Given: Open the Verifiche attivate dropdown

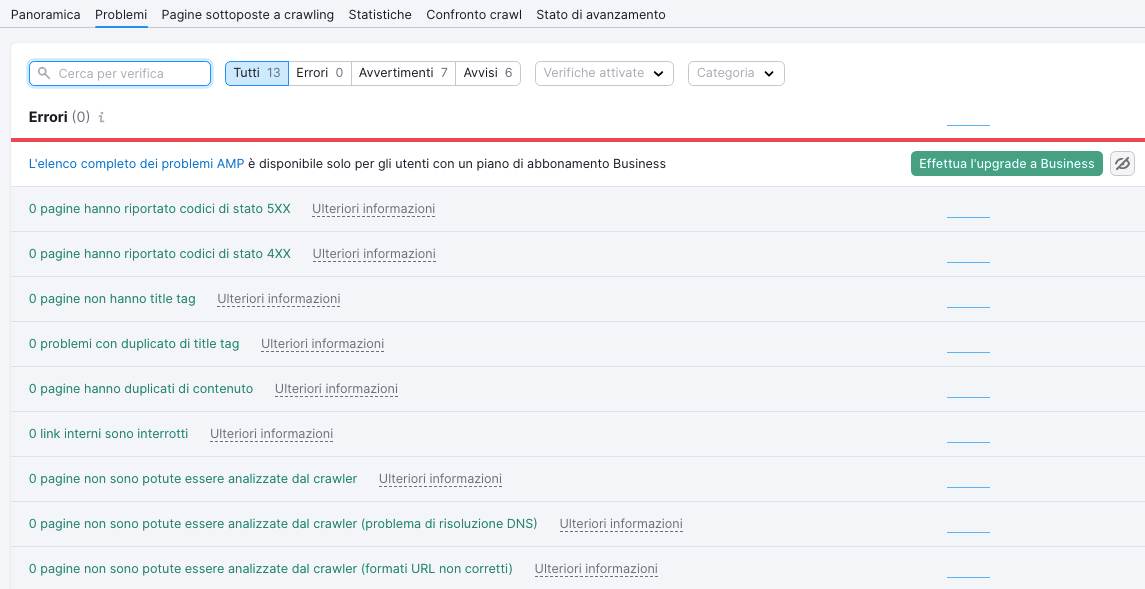Looking at the screenshot, I should tap(603, 73).
